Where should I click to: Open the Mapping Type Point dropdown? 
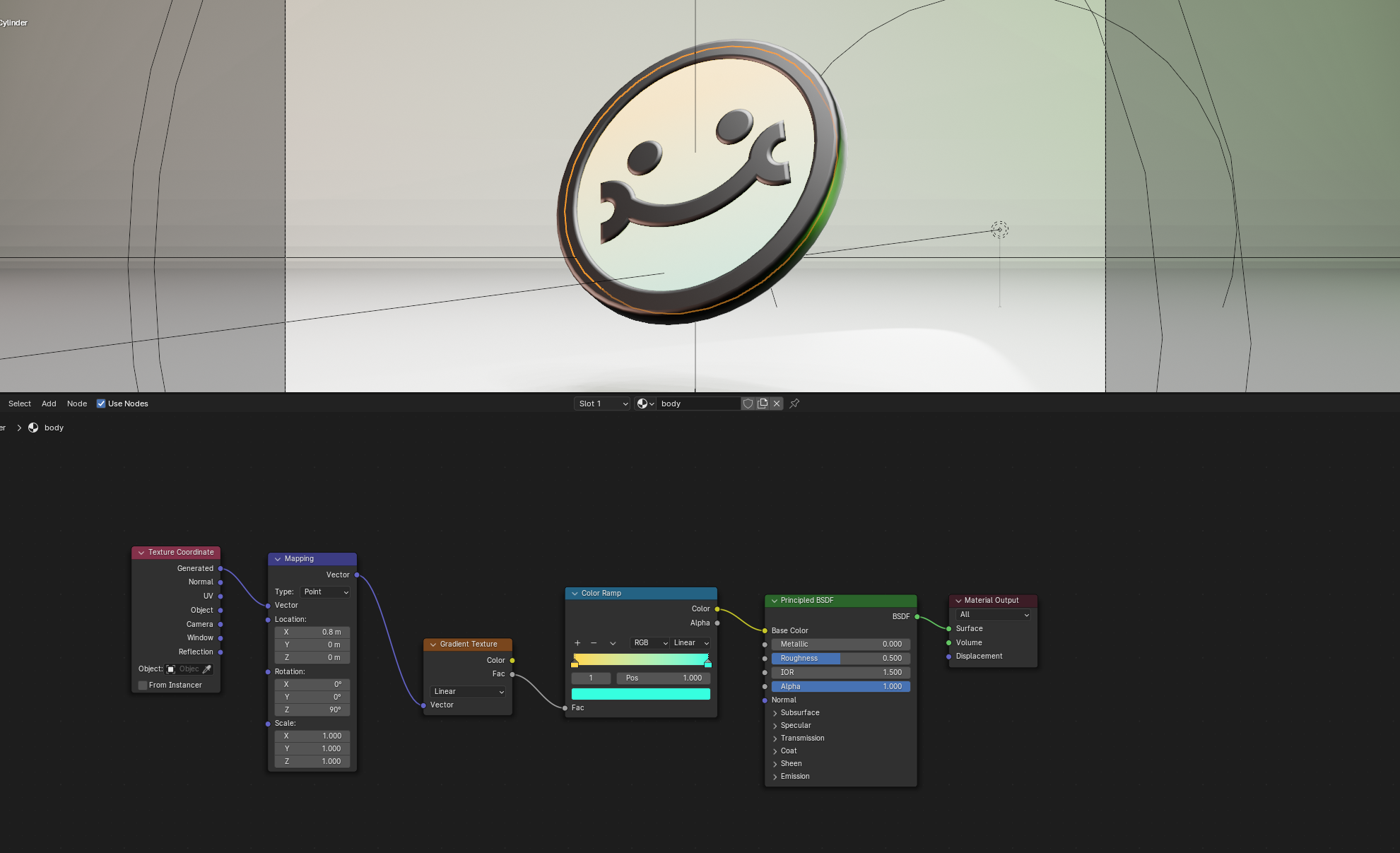[x=326, y=592]
